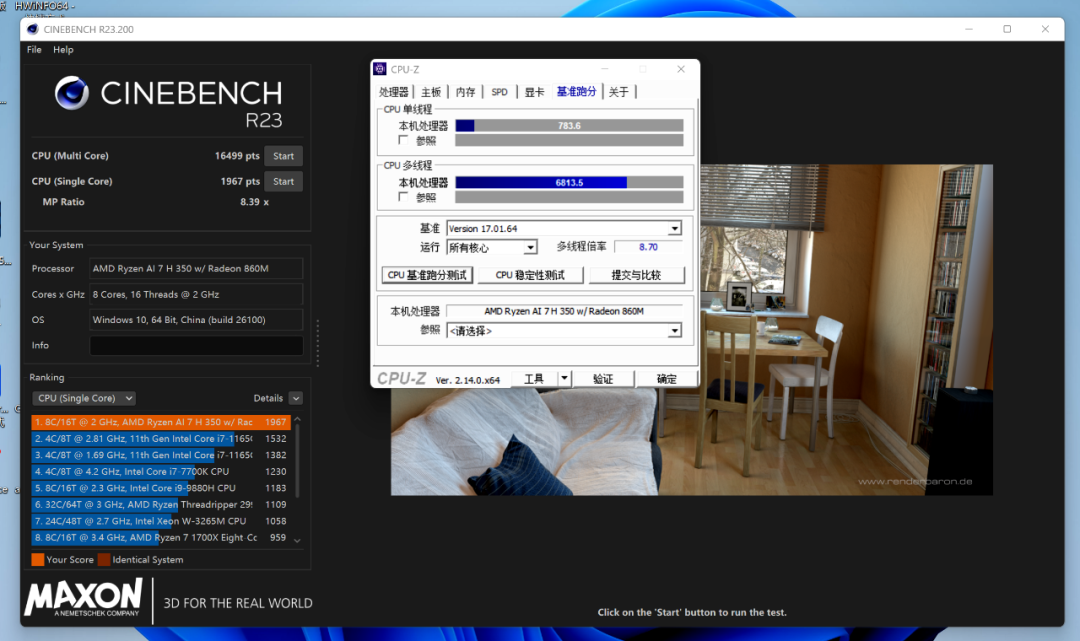Enable the single-thread reference checkbox in CPU-Z
Viewport: 1080px width, 641px height.
(404, 140)
